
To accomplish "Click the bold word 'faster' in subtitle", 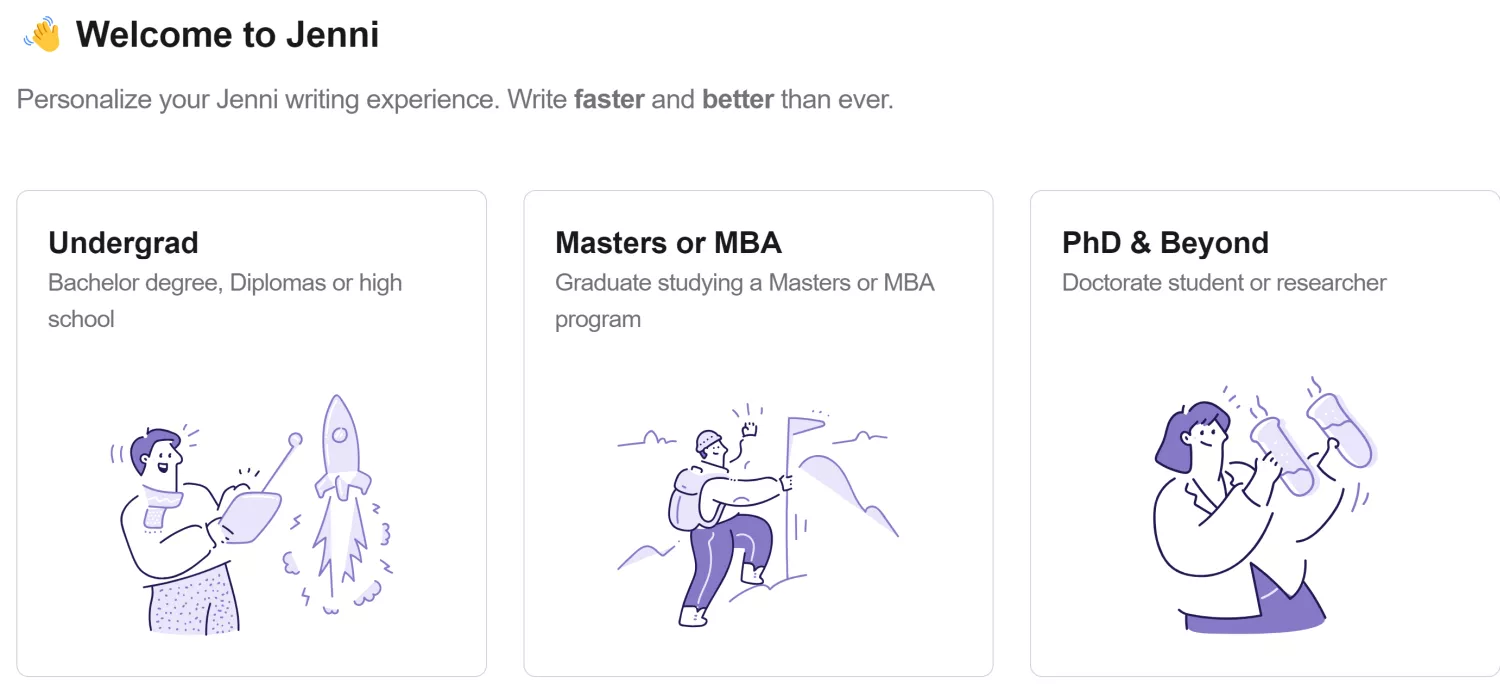I will click(609, 100).
